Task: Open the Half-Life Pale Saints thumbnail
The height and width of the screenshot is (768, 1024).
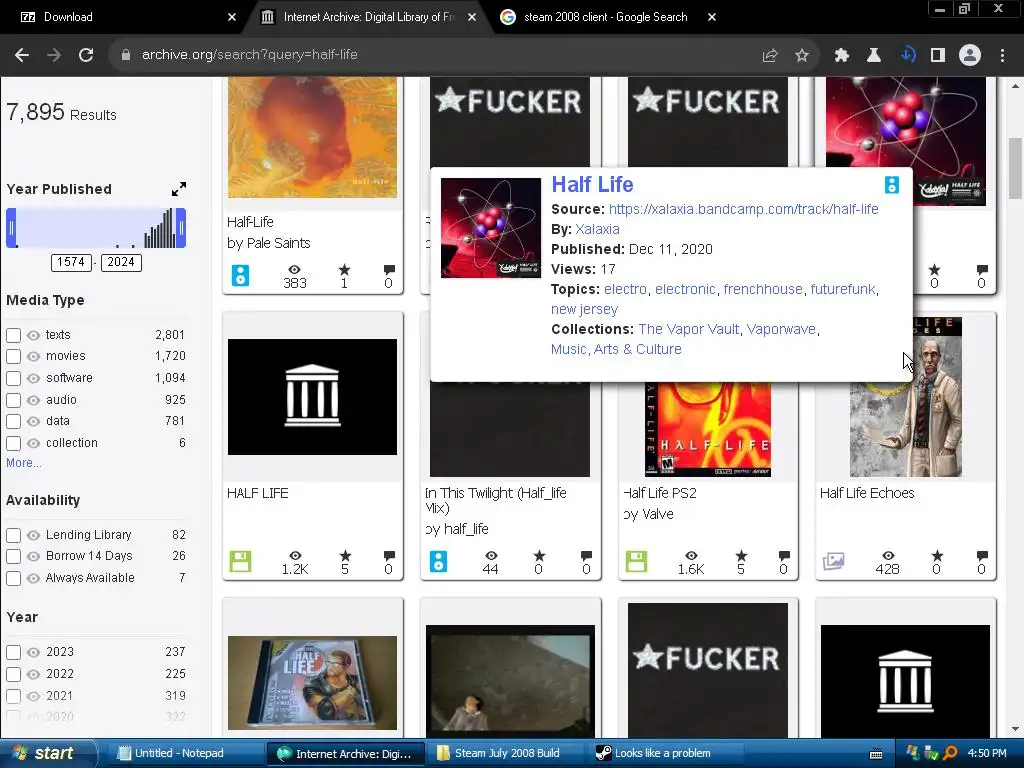Action: click(312, 137)
